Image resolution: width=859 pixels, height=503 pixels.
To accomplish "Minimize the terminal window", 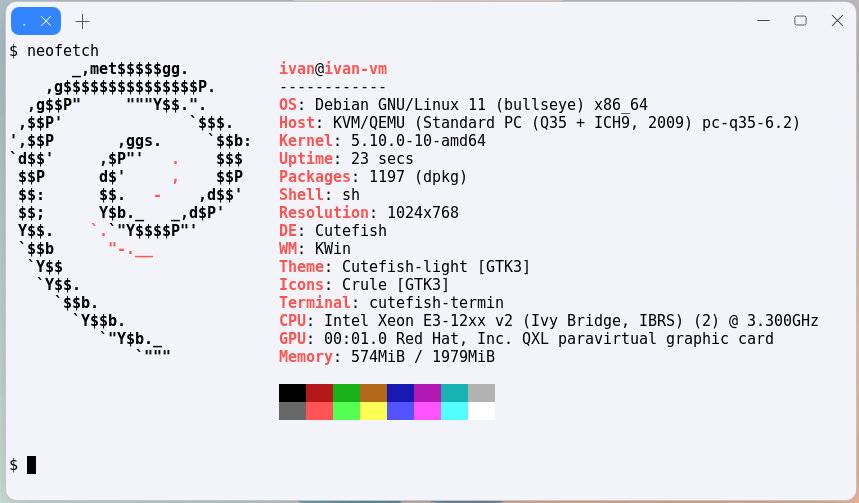I will 762,20.
